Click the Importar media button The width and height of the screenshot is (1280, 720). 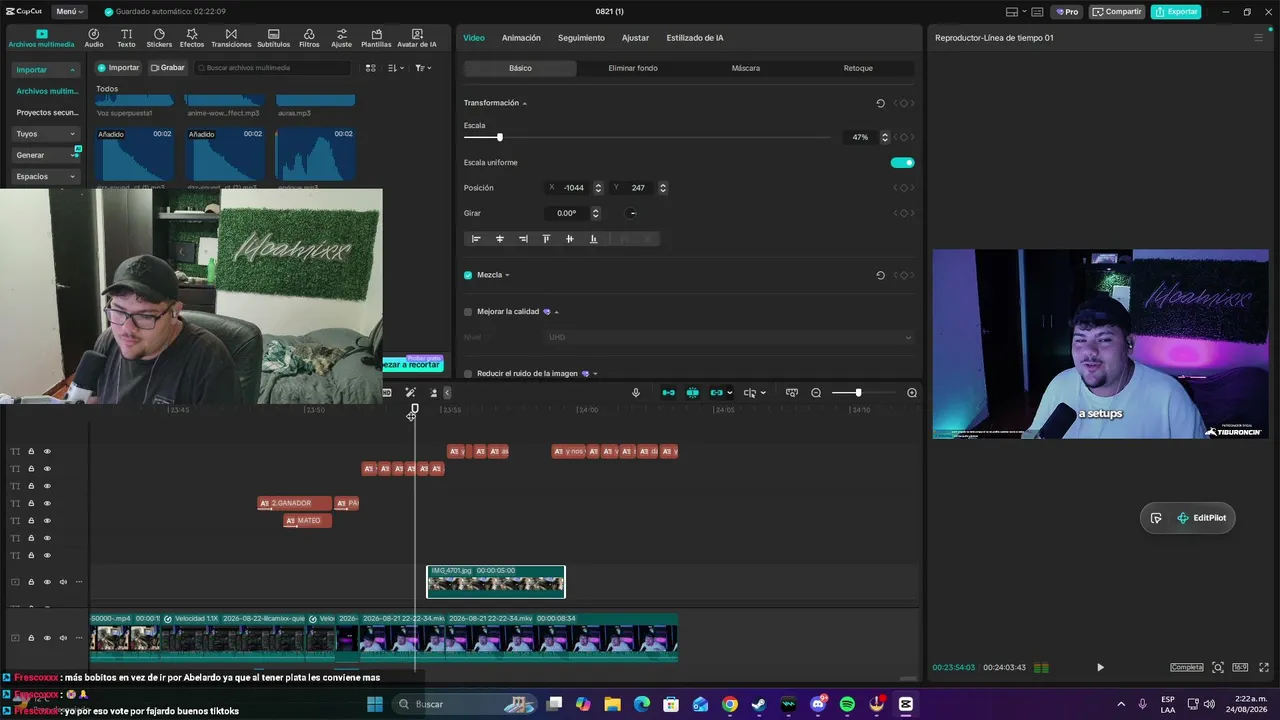pyautogui.click(x=118, y=68)
